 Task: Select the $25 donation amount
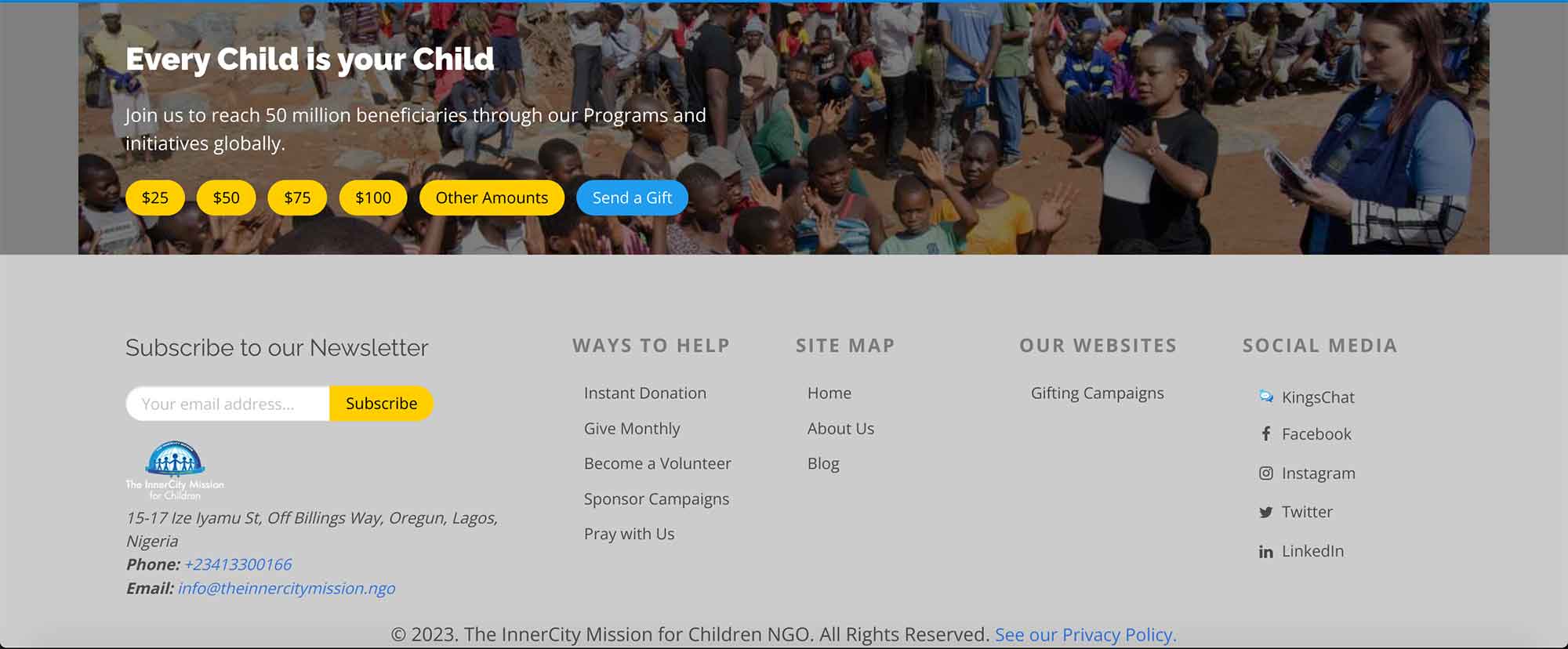pyautogui.click(x=155, y=198)
